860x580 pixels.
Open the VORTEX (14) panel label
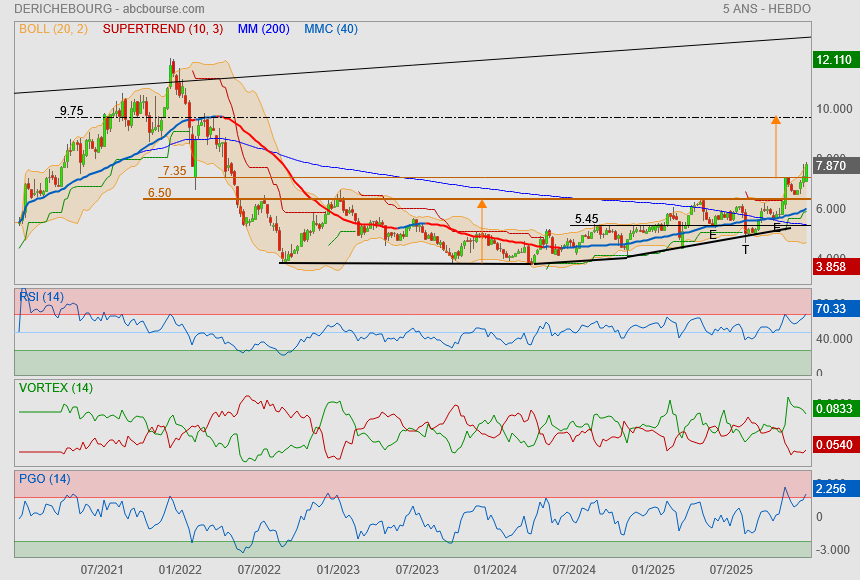(x=56, y=388)
